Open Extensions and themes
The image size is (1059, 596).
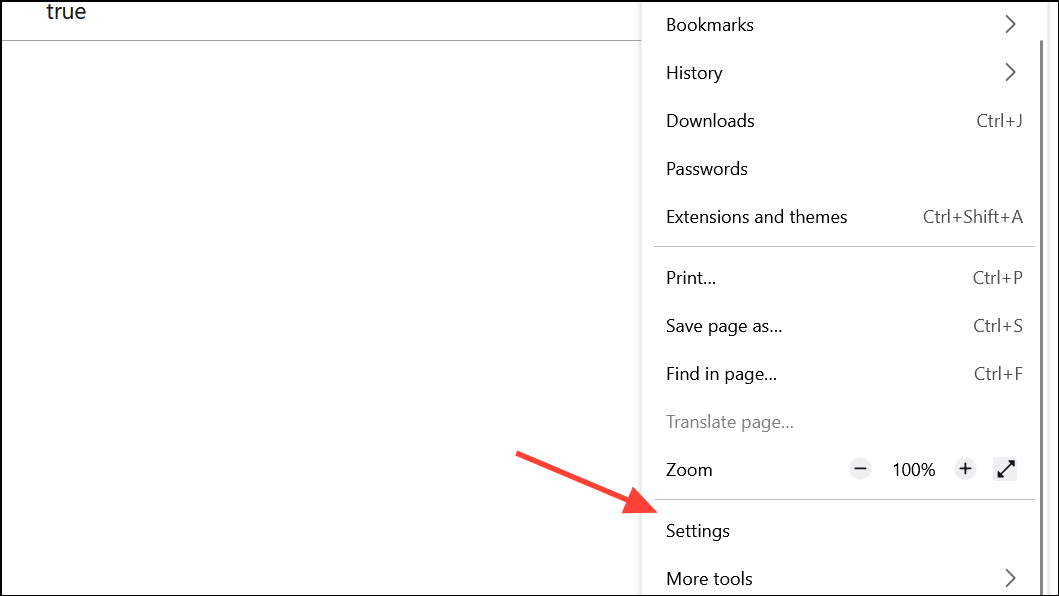coord(756,217)
